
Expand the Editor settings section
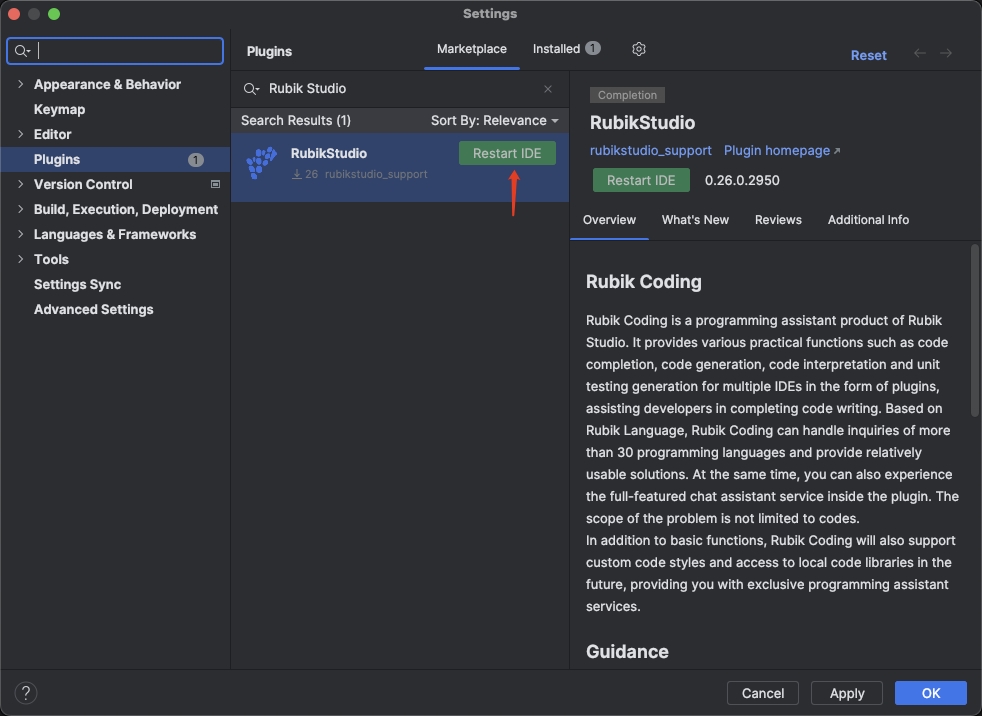[x=21, y=134]
